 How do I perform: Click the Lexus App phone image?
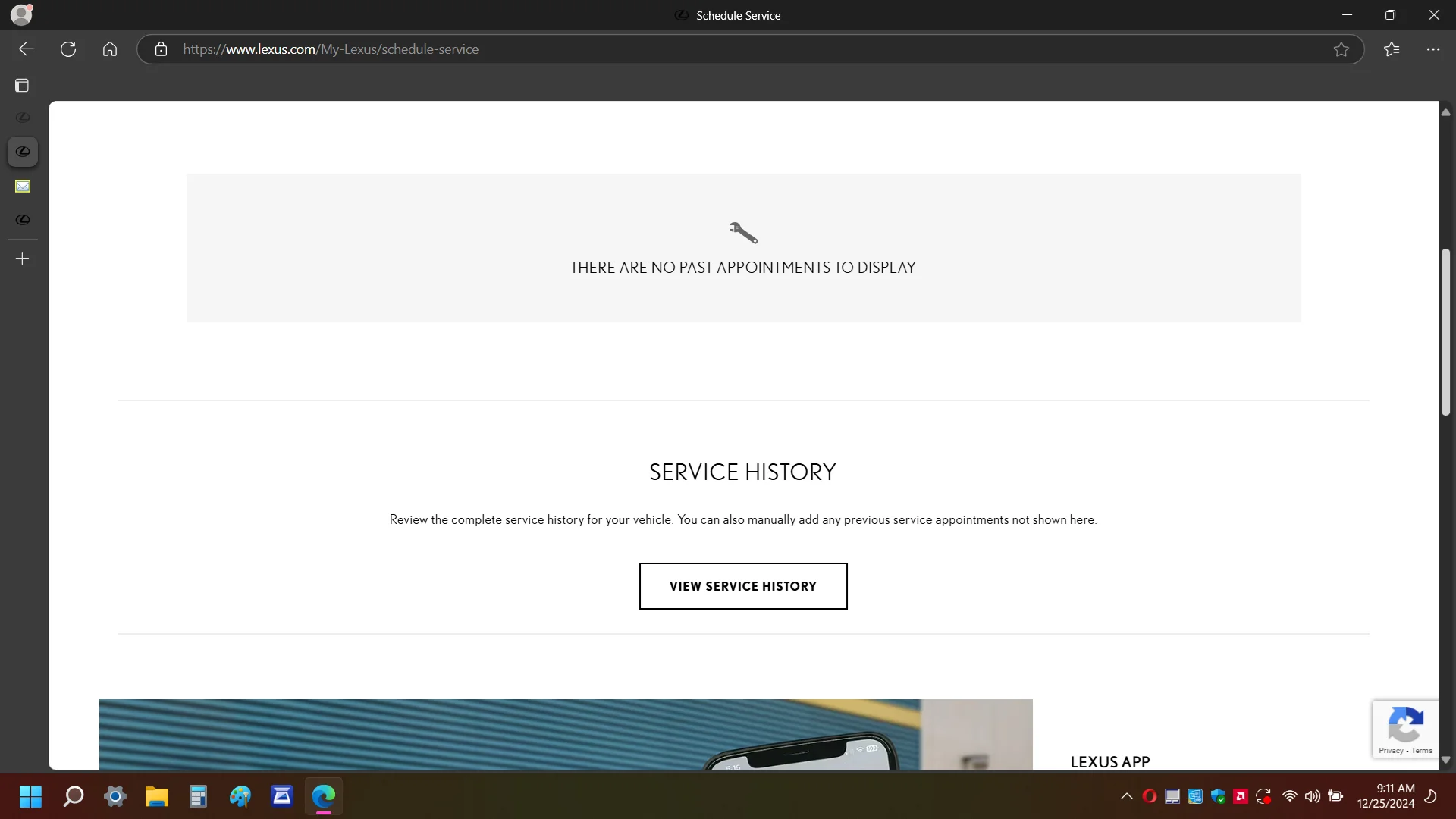coord(566,735)
